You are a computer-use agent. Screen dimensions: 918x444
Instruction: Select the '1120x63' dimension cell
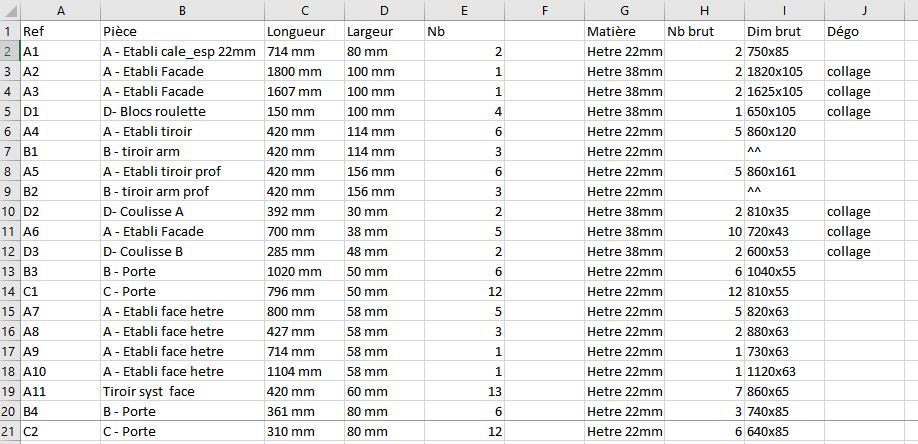[783, 371]
